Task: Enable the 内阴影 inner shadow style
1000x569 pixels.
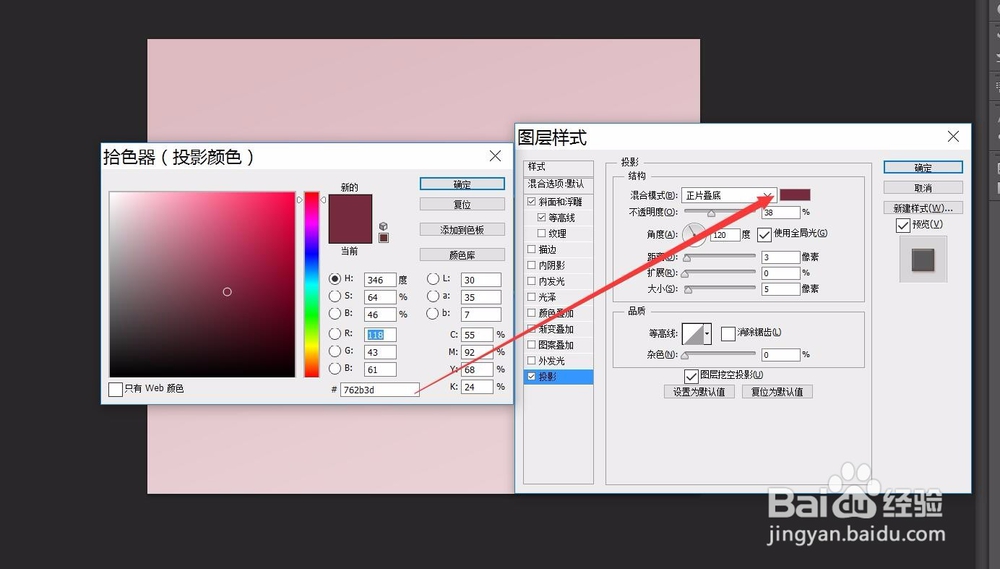Action: pos(531,265)
